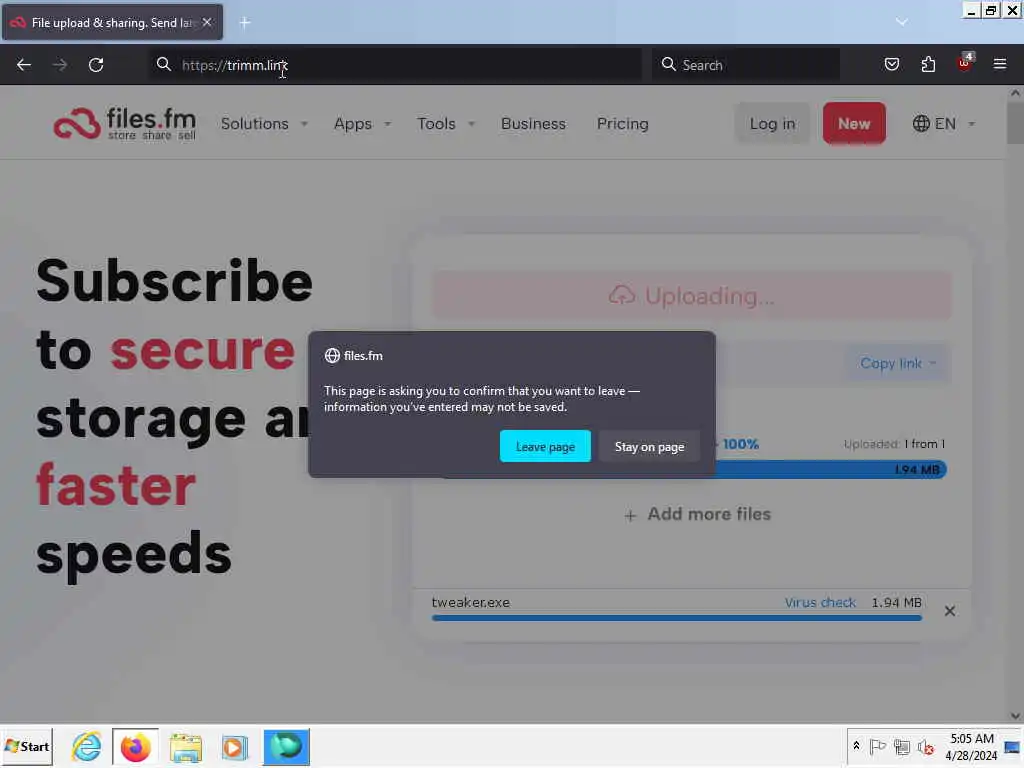Click the teal swirl app in taskbar

point(287,746)
